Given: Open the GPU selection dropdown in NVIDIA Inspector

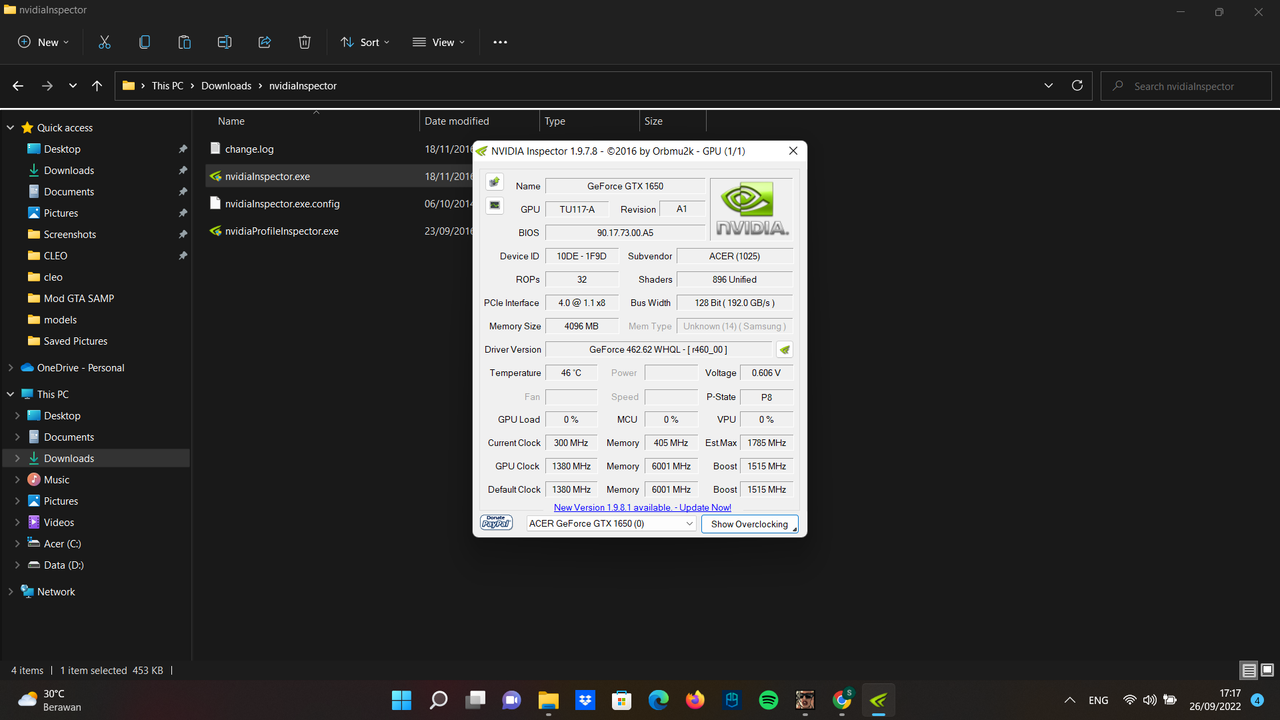Looking at the screenshot, I should pos(611,523).
